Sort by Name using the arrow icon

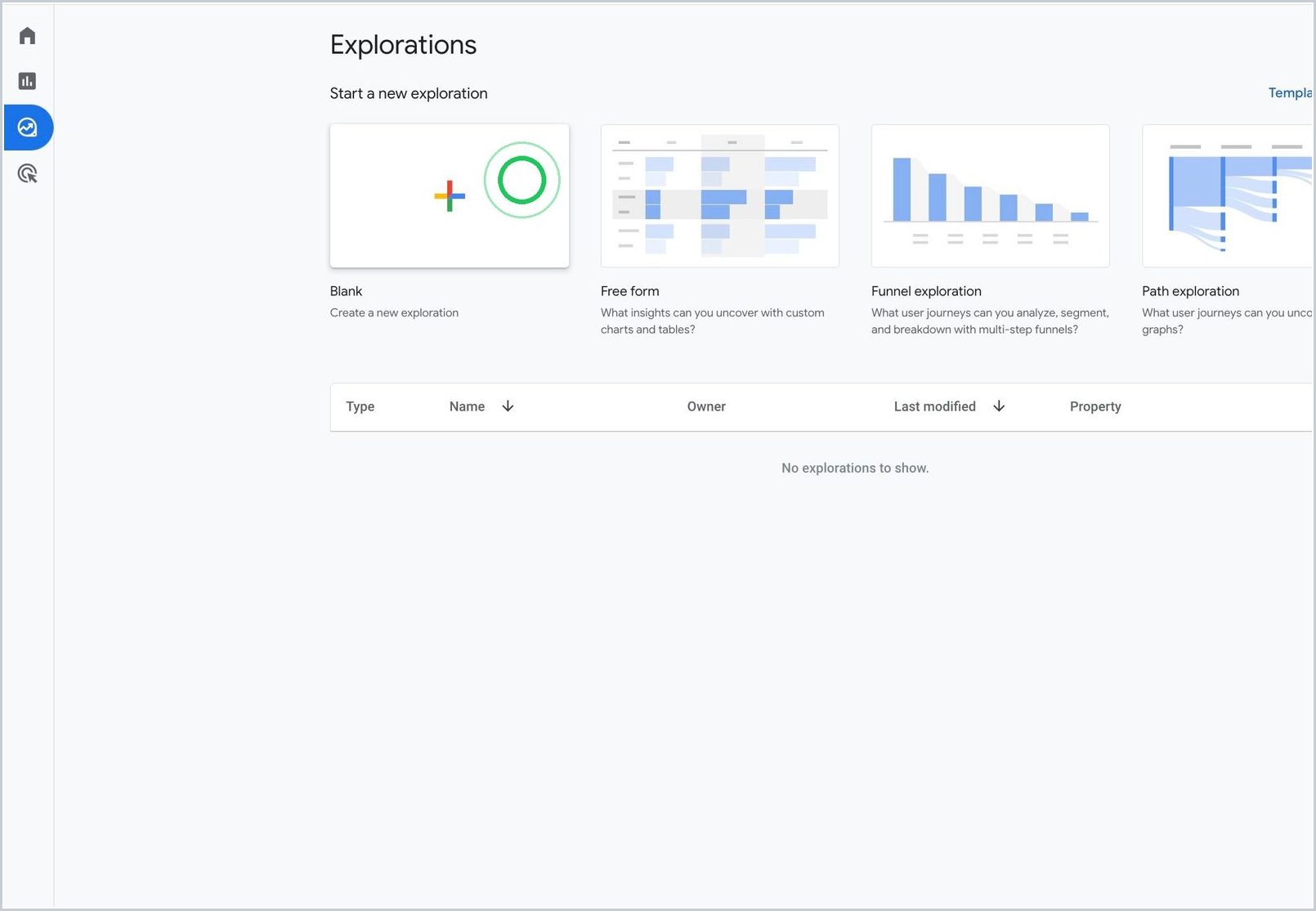tap(508, 406)
